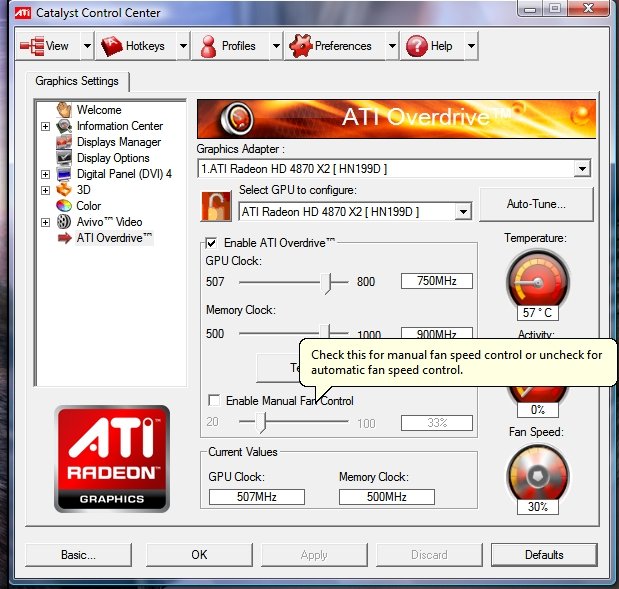Click the Apply button
The image size is (619, 589).
tap(314, 555)
